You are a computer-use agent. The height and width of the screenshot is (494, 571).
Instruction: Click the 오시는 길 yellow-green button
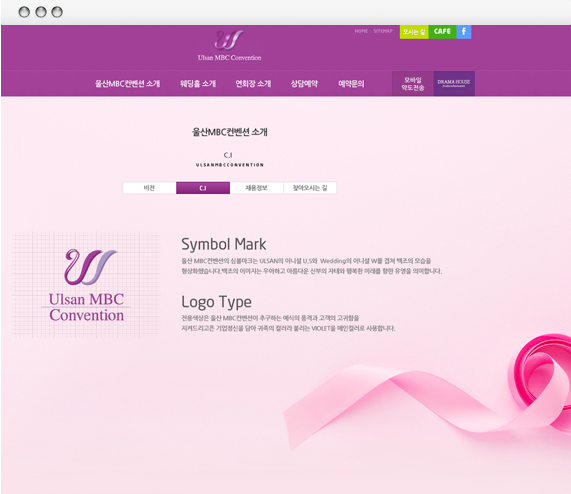(x=414, y=32)
